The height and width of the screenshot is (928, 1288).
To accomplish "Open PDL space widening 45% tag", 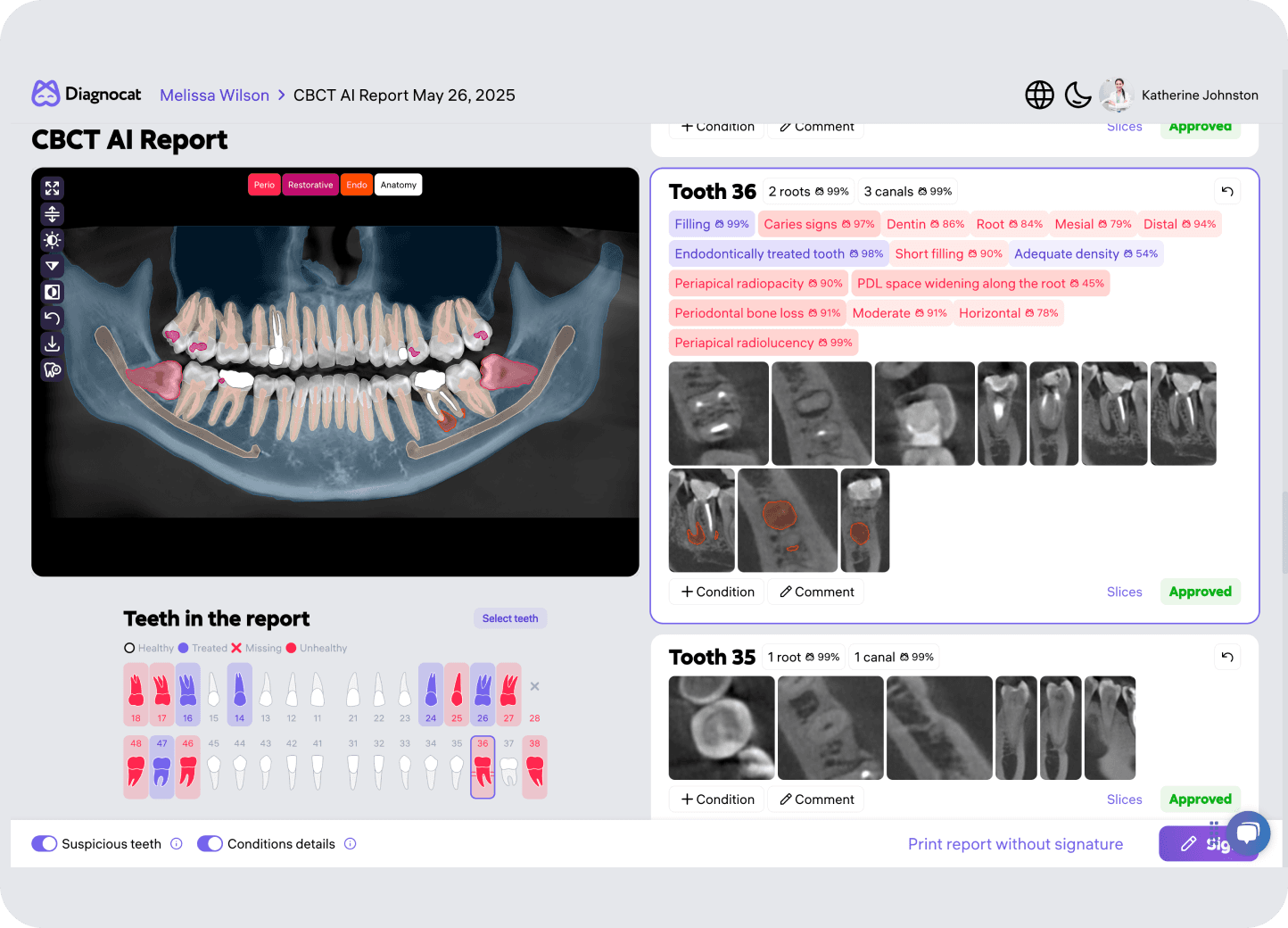I will coord(980,283).
